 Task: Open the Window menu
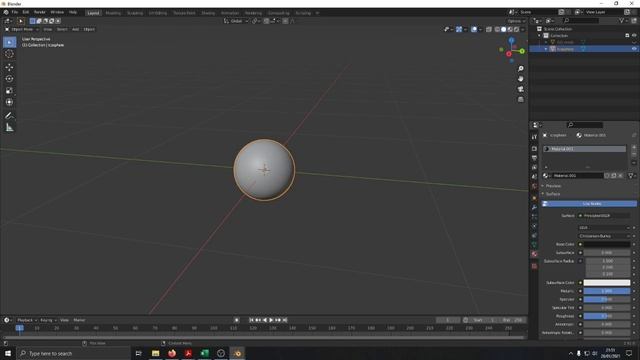pyautogui.click(x=57, y=12)
